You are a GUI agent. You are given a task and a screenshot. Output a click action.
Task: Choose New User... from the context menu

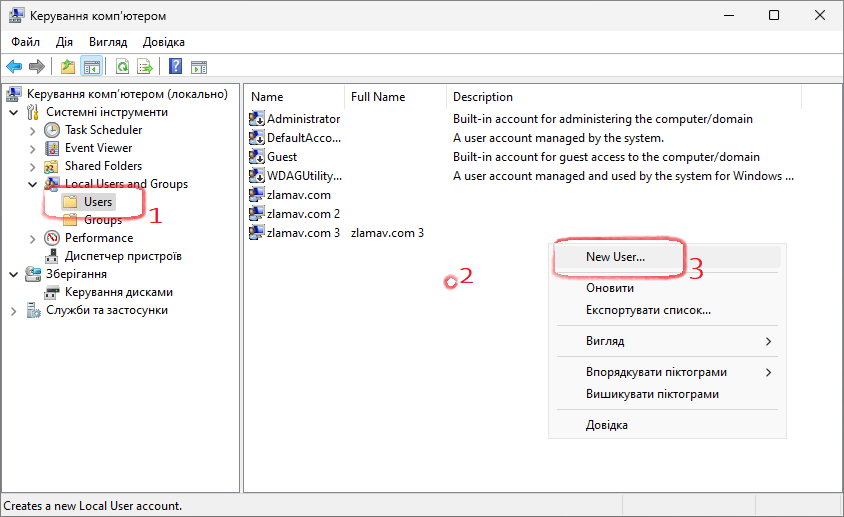coord(615,256)
